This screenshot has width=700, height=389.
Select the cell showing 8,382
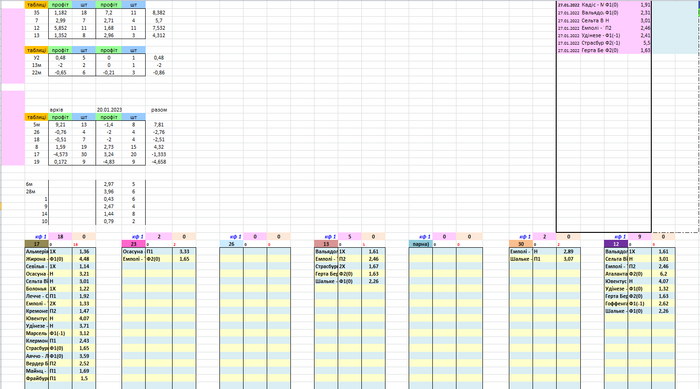tap(158, 13)
